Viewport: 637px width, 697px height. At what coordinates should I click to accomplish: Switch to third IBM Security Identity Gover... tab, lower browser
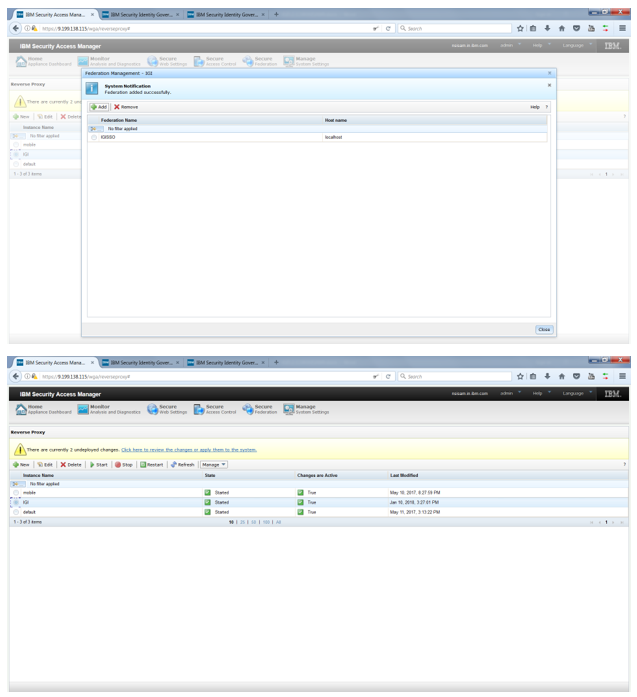226,363
